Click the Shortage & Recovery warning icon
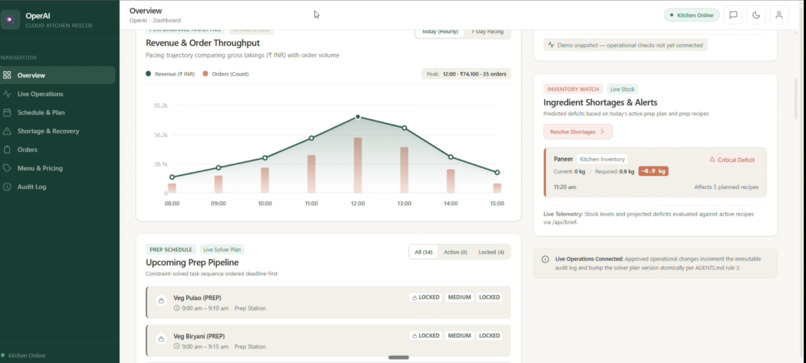This screenshot has width=806, height=363. pos(7,131)
